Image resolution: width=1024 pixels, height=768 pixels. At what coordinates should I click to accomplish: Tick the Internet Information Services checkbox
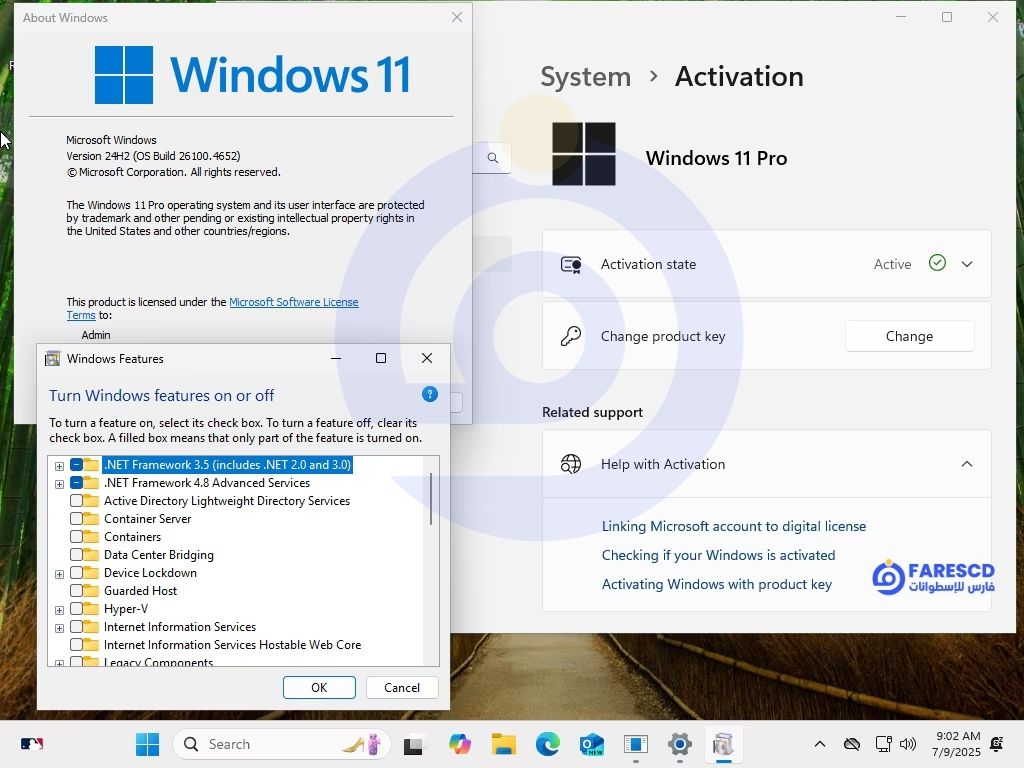tap(76, 627)
